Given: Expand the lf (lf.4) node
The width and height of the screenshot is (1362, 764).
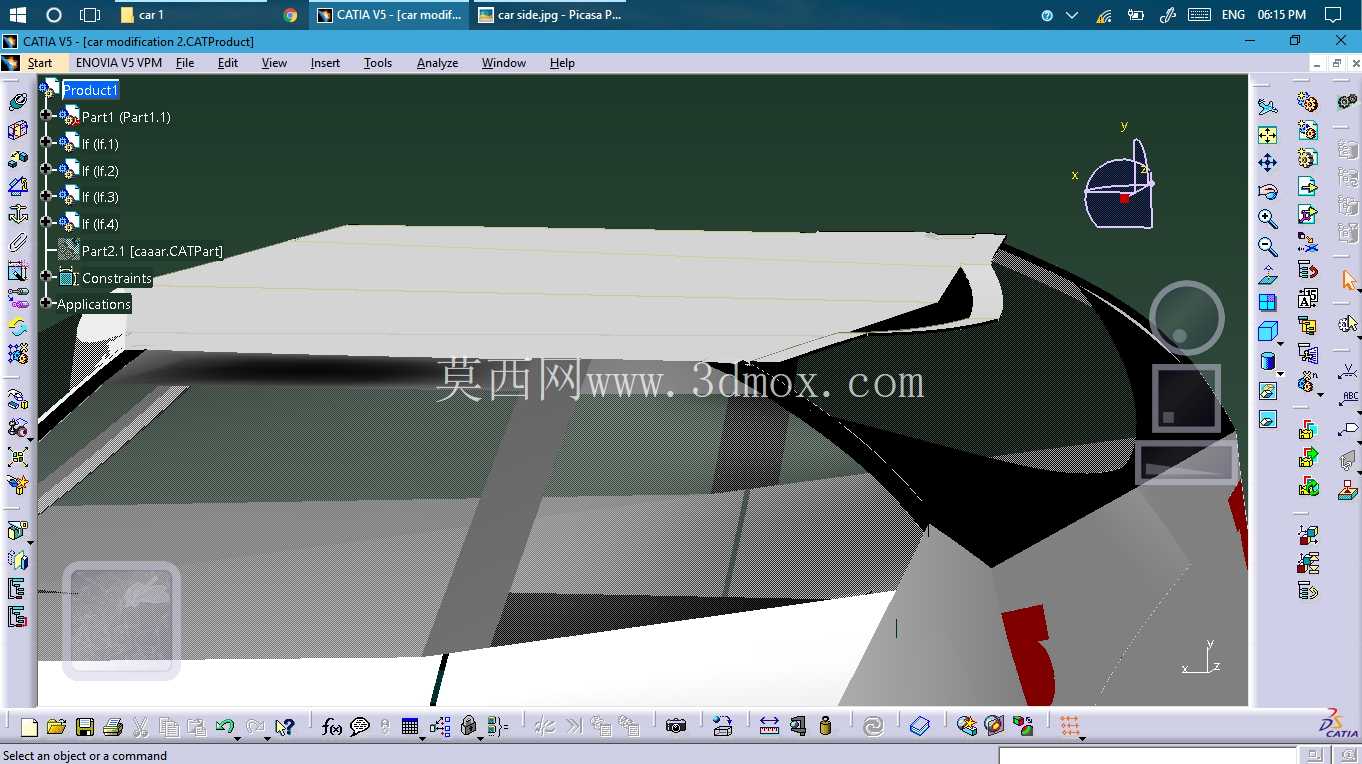Looking at the screenshot, I should point(45,223).
